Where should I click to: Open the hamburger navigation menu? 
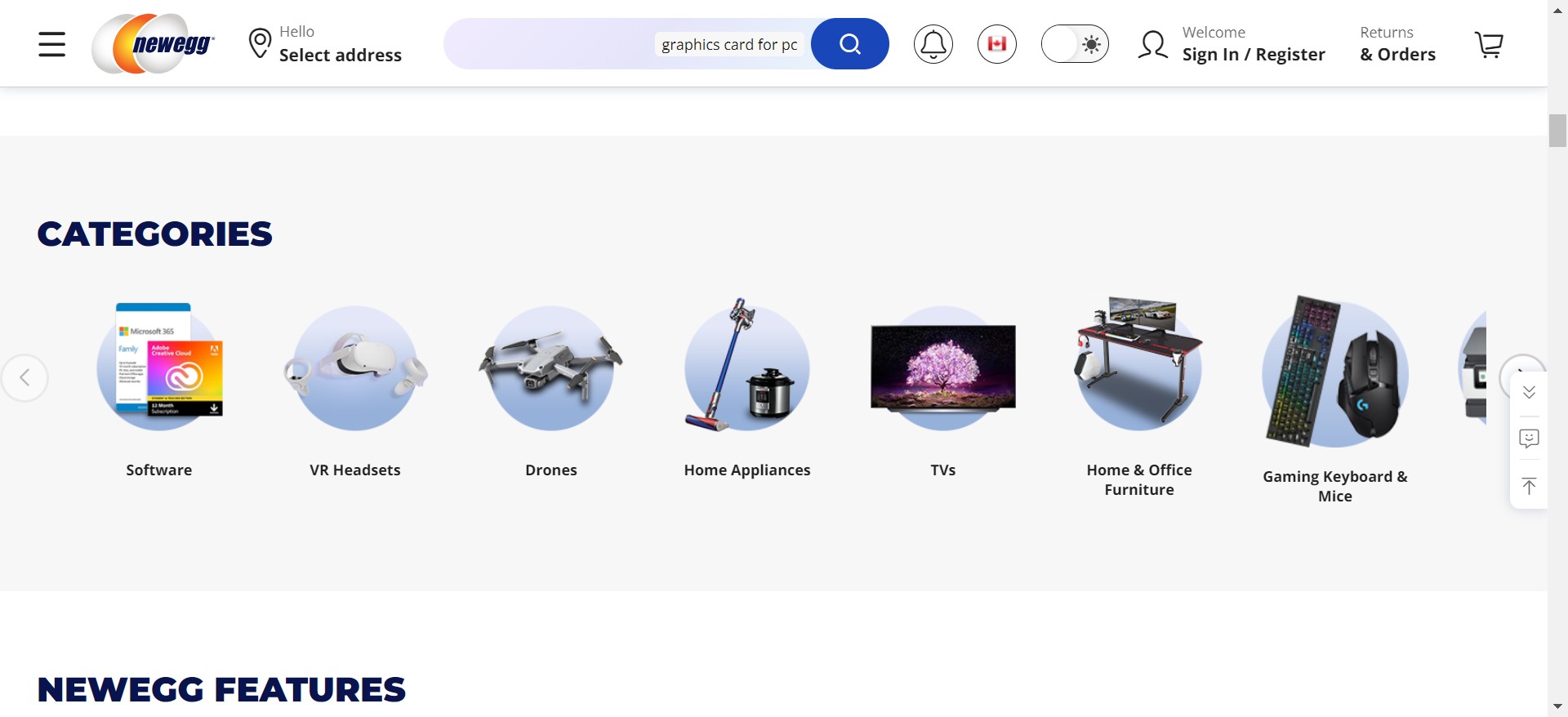pyautogui.click(x=51, y=44)
